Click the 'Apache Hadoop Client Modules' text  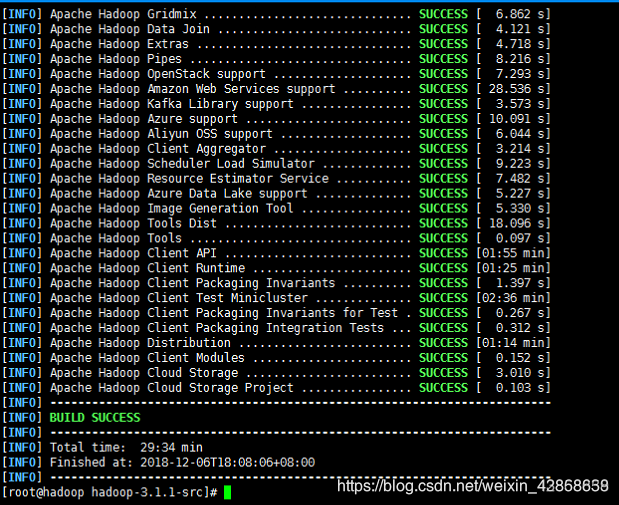pyautogui.click(x=147, y=359)
